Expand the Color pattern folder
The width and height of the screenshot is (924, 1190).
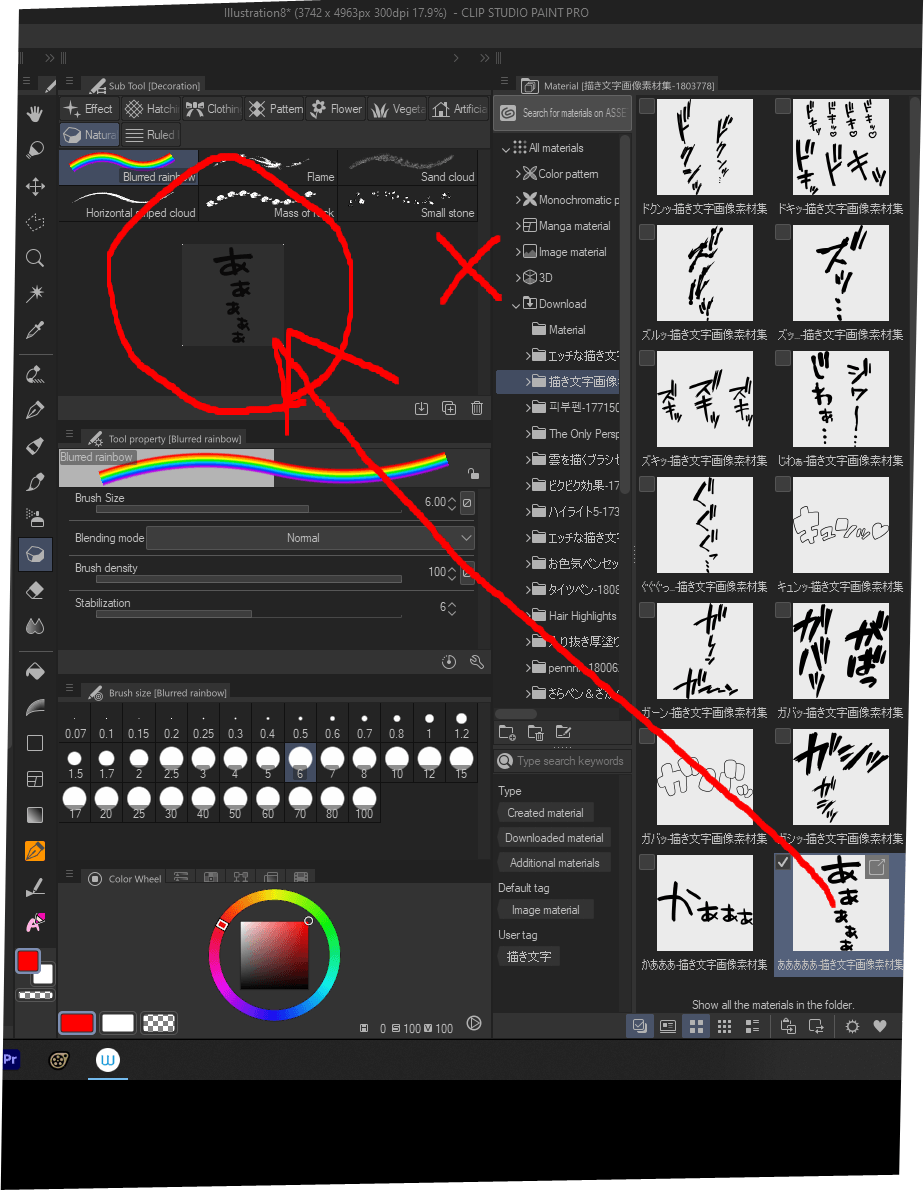[x=518, y=174]
